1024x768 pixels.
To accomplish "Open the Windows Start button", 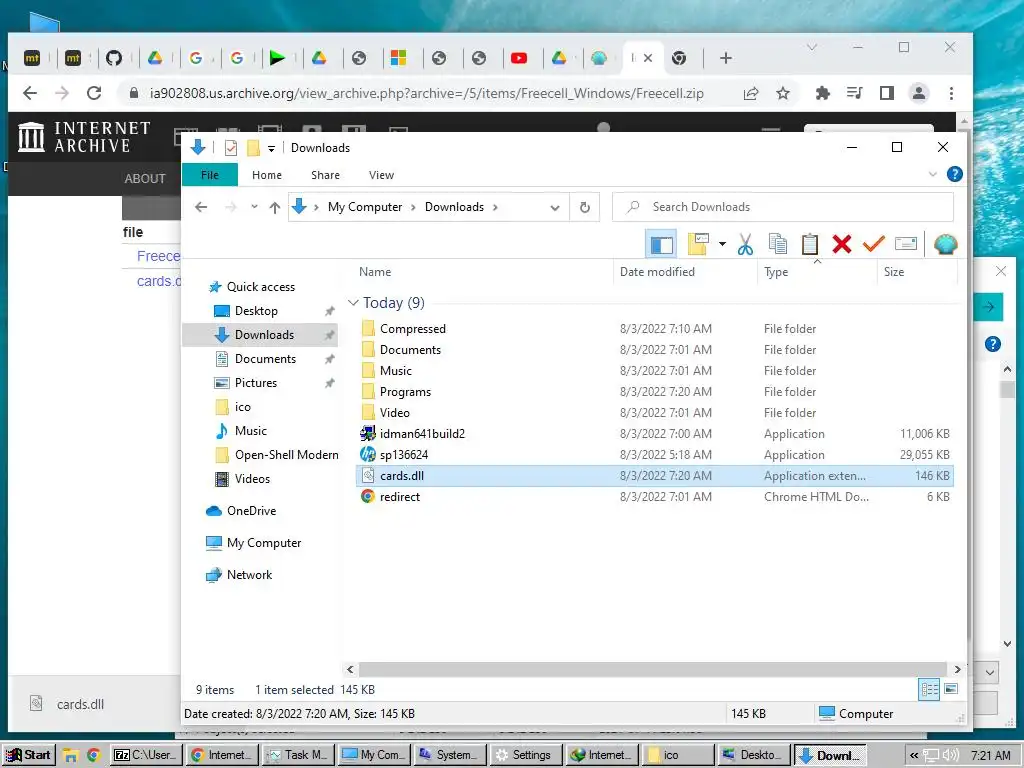I will click(x=27, y=755).
